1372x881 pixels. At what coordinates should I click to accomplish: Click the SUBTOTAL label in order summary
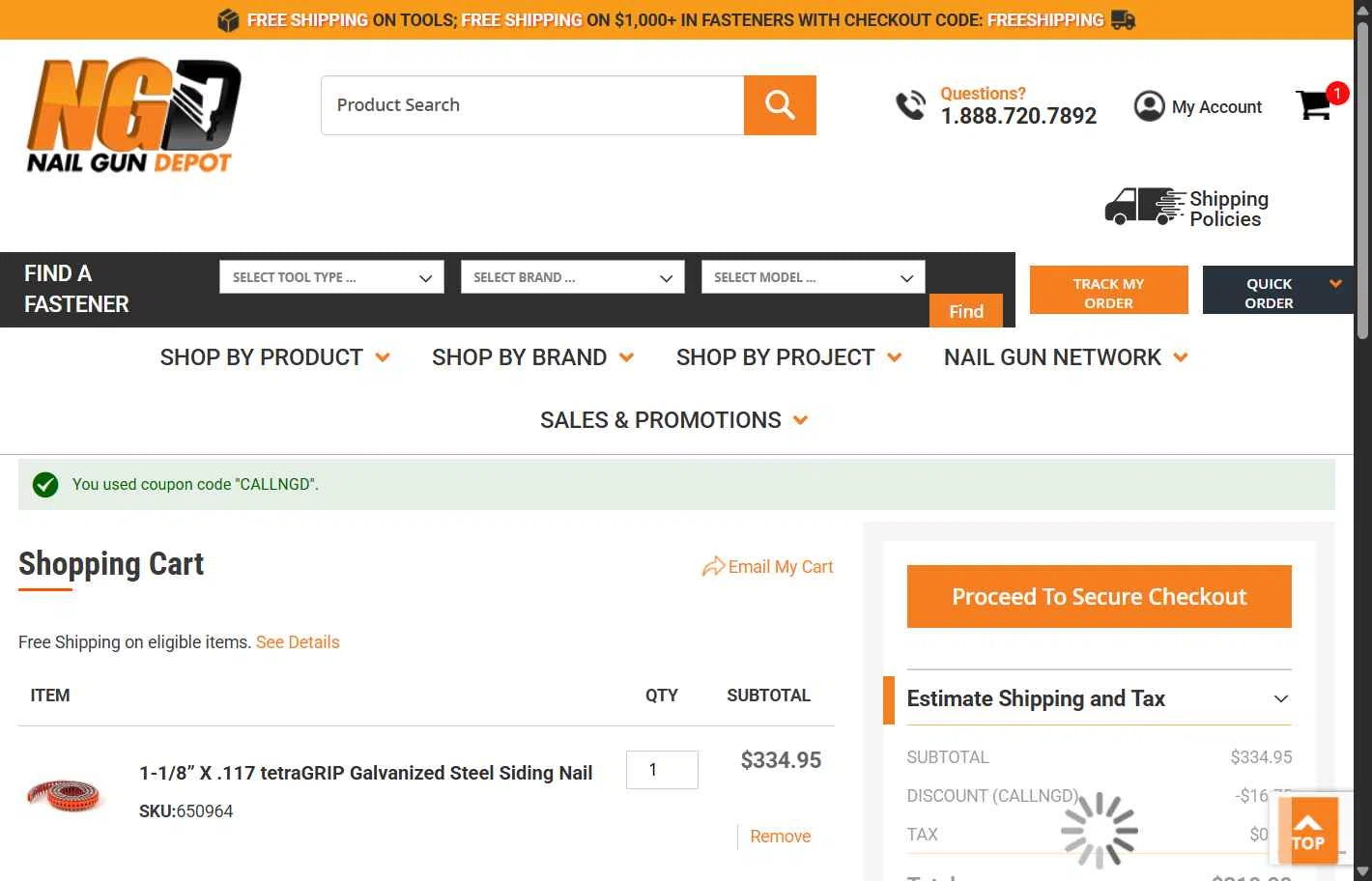click(948, 757)
